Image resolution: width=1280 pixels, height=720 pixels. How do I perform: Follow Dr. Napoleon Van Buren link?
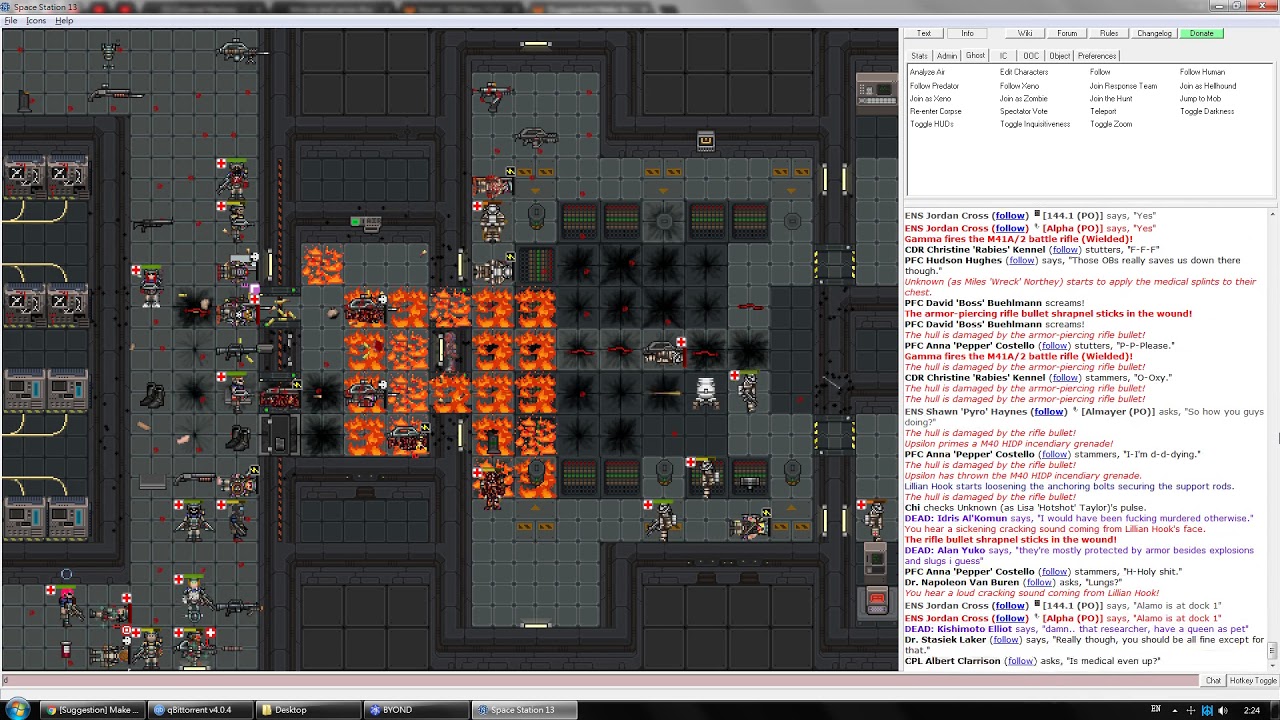tap(1039, 582)
